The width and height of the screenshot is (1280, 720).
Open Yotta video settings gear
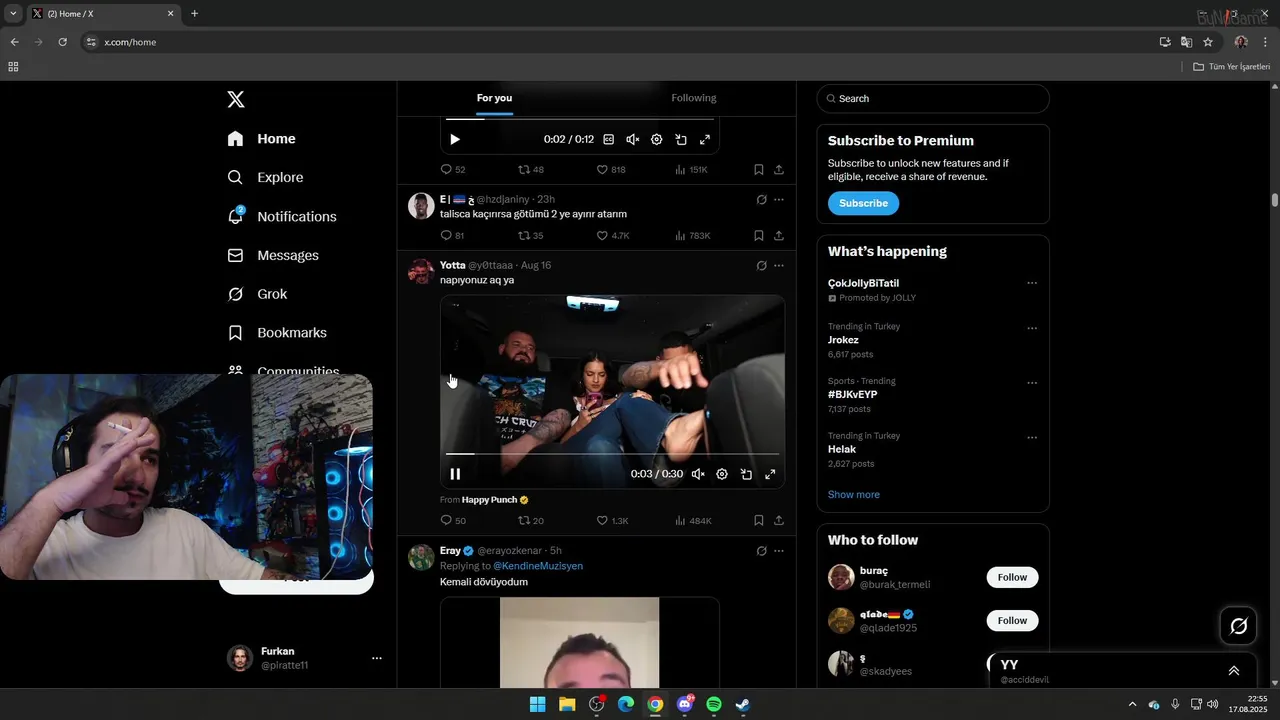pos(722,474)
